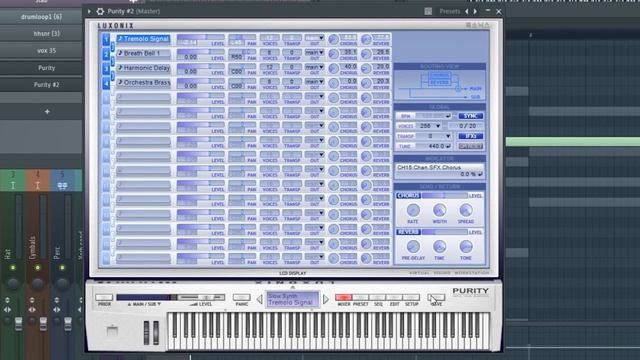This screenshot has width=640, height=360.
Task: Switch to the Seq page
Action: coord(378,298)
